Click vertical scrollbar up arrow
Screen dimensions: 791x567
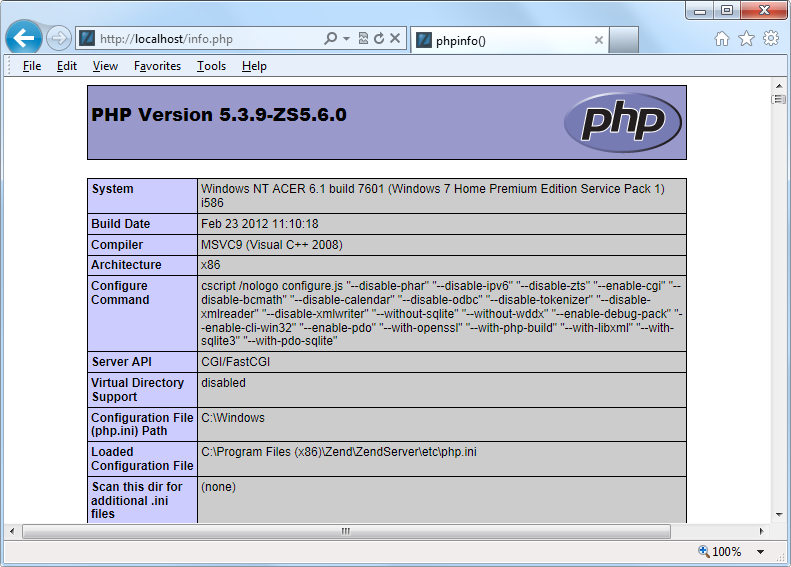(779, 86)
